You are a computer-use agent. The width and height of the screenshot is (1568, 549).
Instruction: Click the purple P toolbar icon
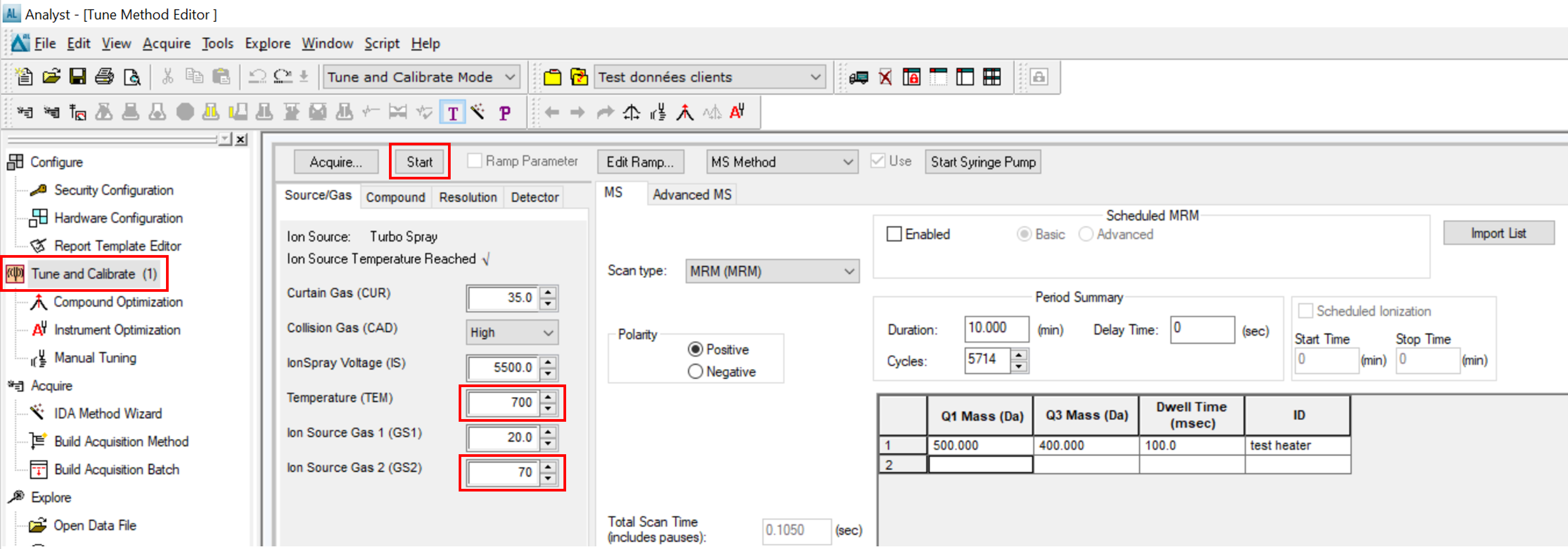tap(504, 113)
